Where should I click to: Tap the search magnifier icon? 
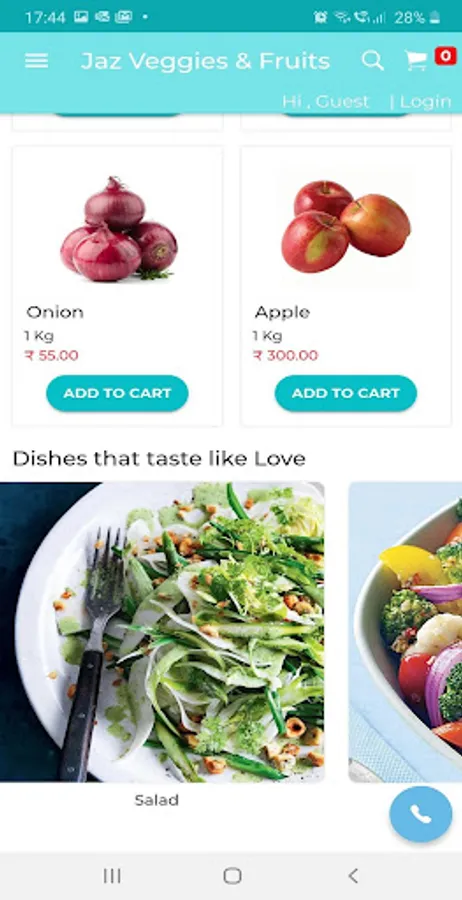[x=372, y=60]
